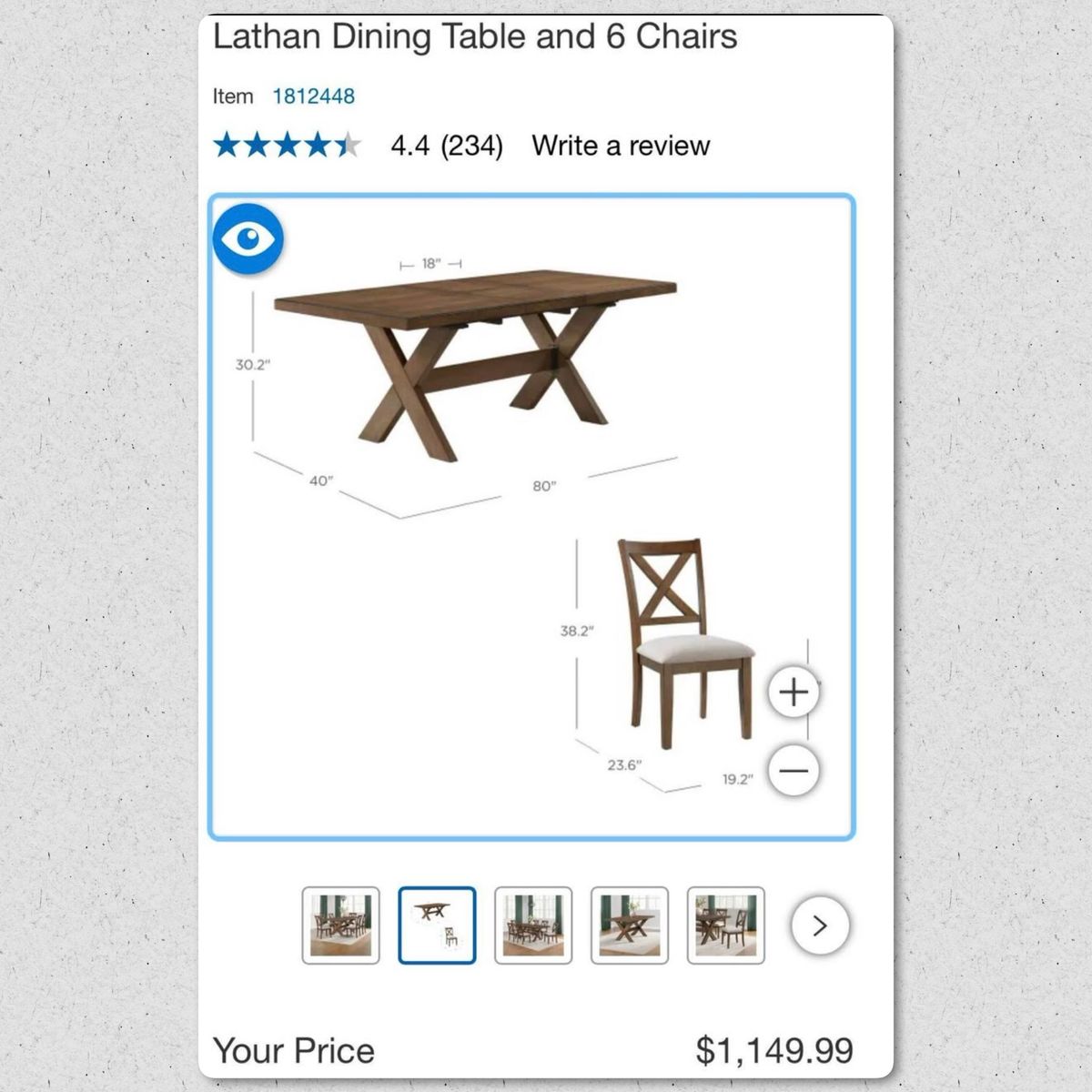This screenshot has width=1092, height=1092.
Task: Zoom out with the minus button
Action: coord(794,771)
